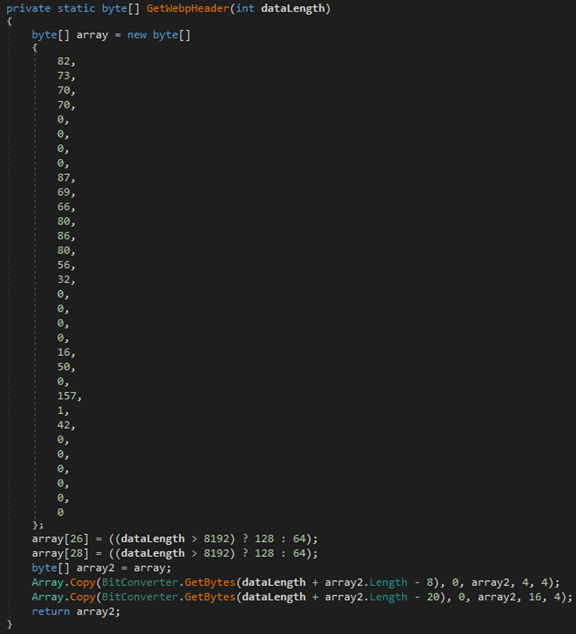Click the value 66 in the array
This screenshot has width=576, height=634.
click(x=63, y=207)
